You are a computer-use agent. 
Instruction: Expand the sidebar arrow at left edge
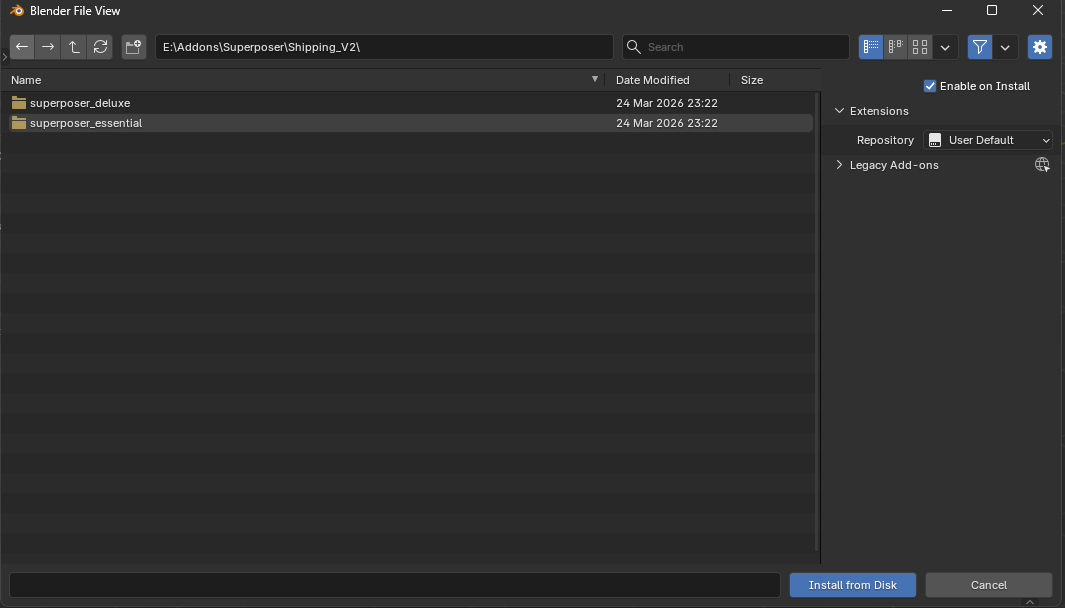(x=5, y=57)
